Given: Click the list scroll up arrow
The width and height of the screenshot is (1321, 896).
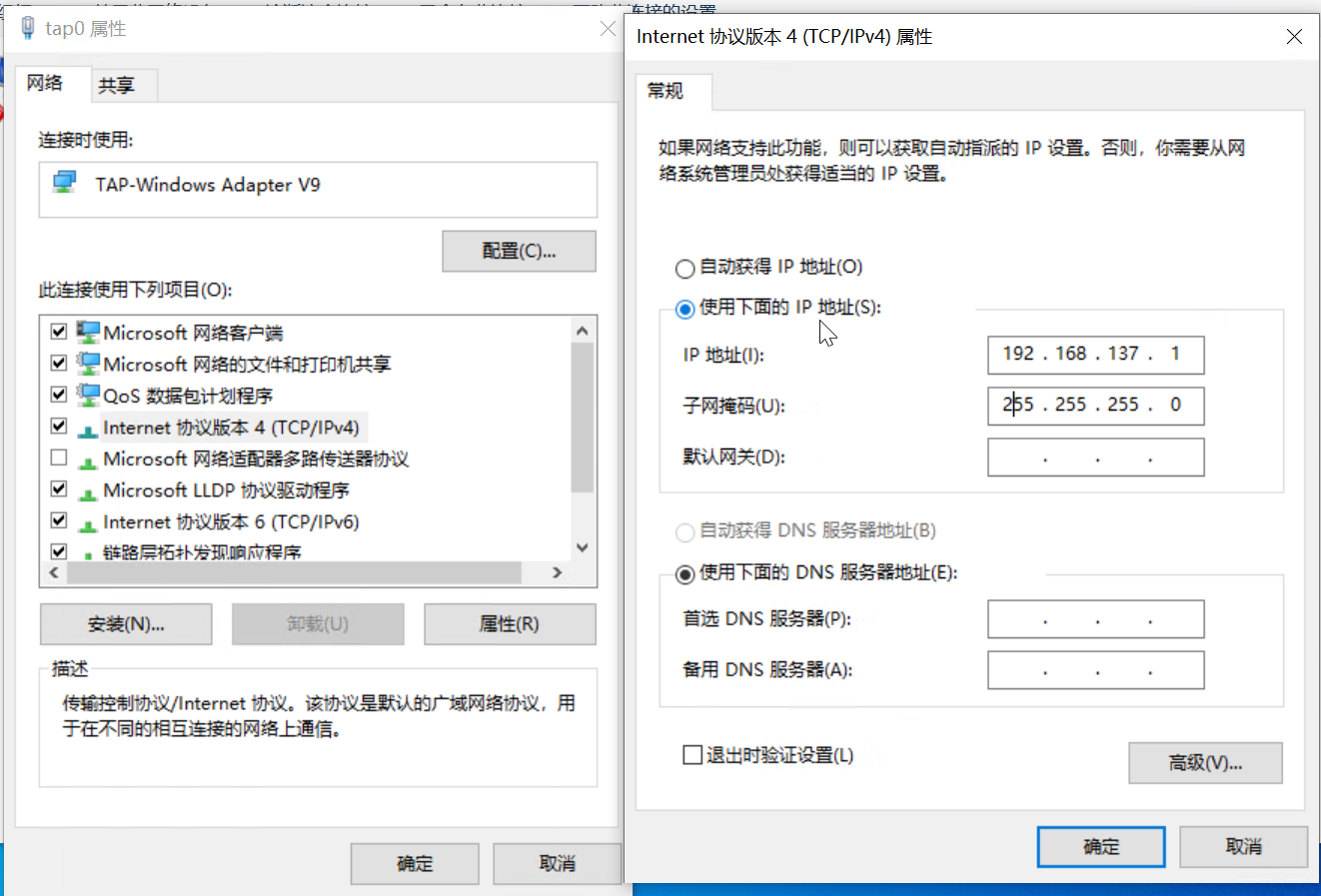Looking at the screenshot, I should 583,331.
